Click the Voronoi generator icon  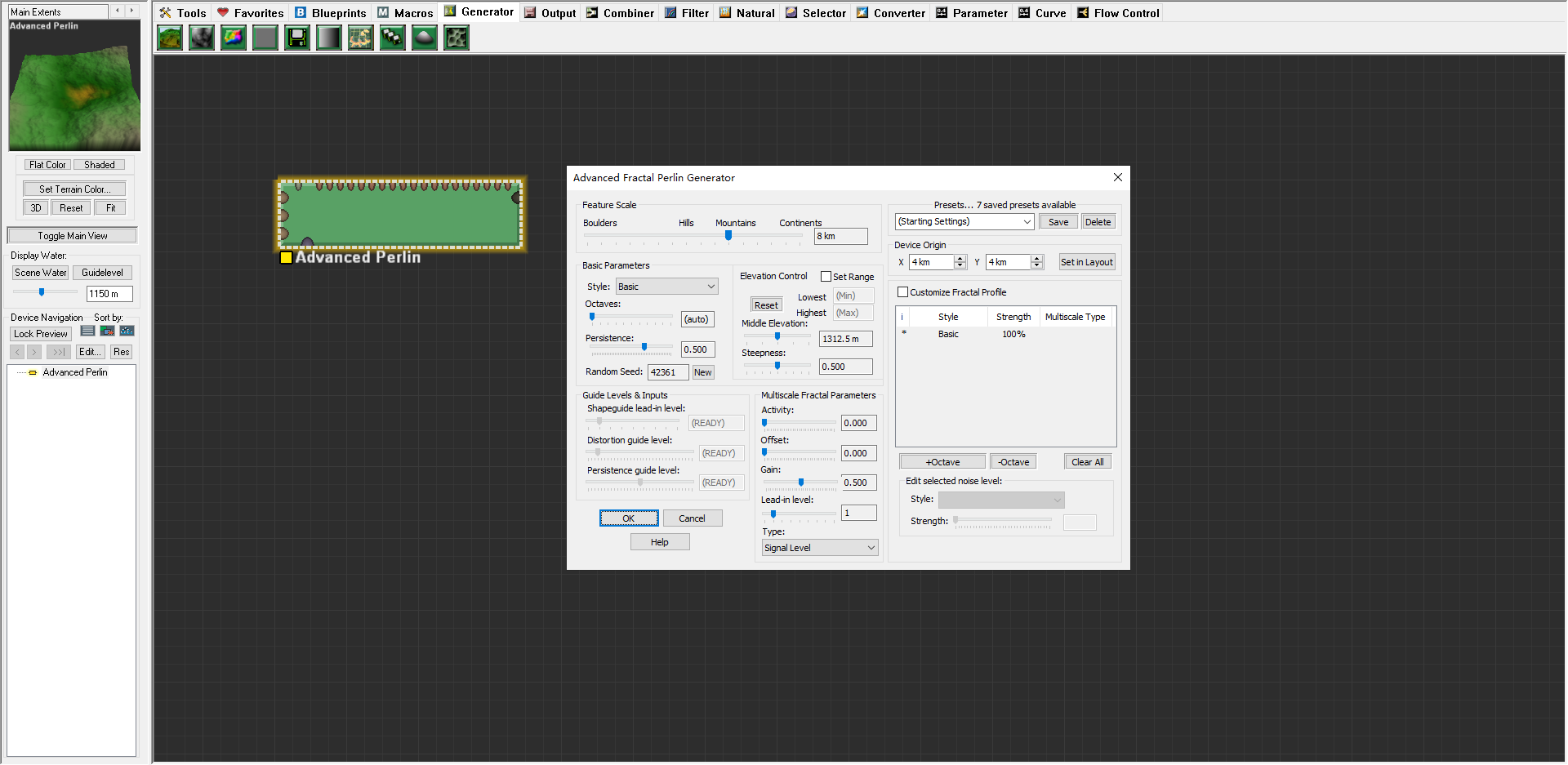point(457,38)
